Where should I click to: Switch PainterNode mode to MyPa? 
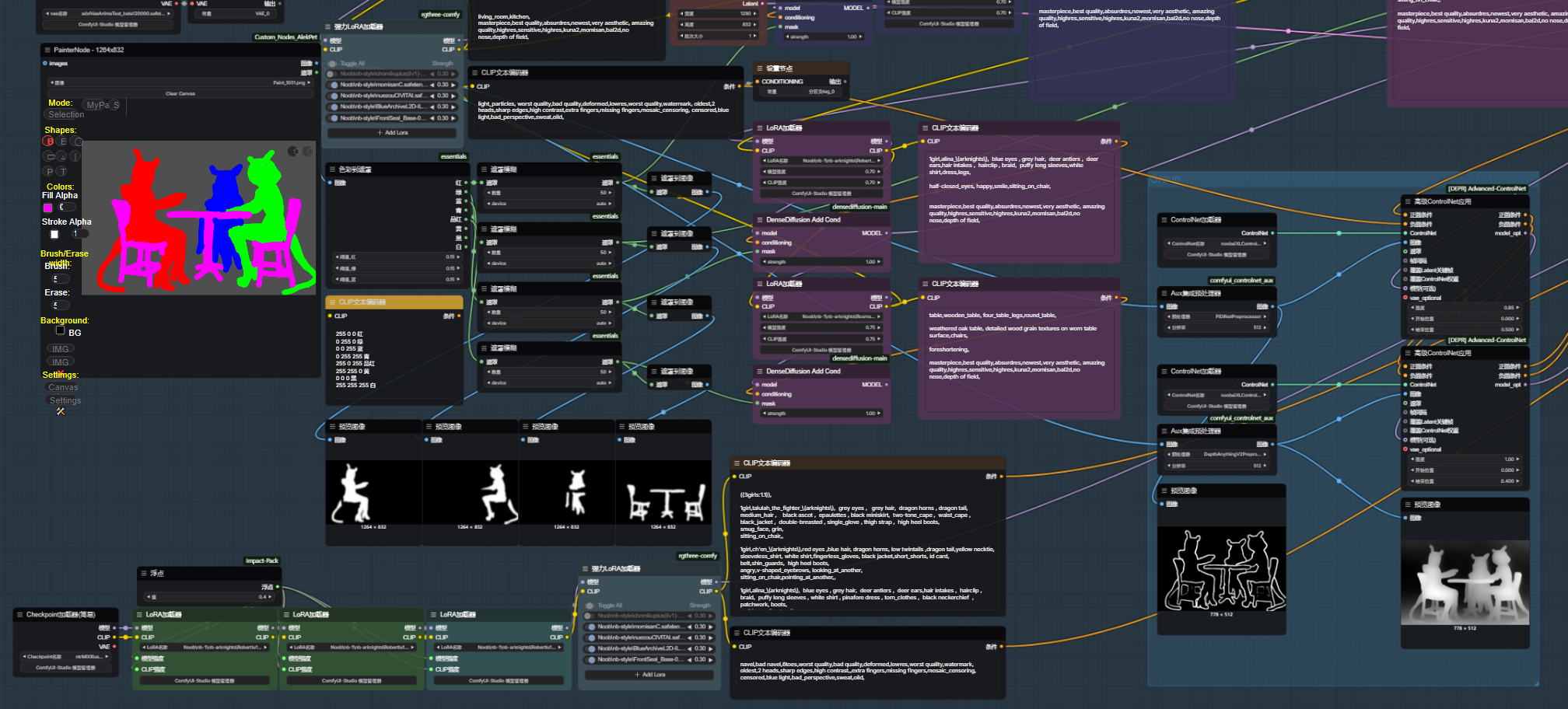pos(97,105)
